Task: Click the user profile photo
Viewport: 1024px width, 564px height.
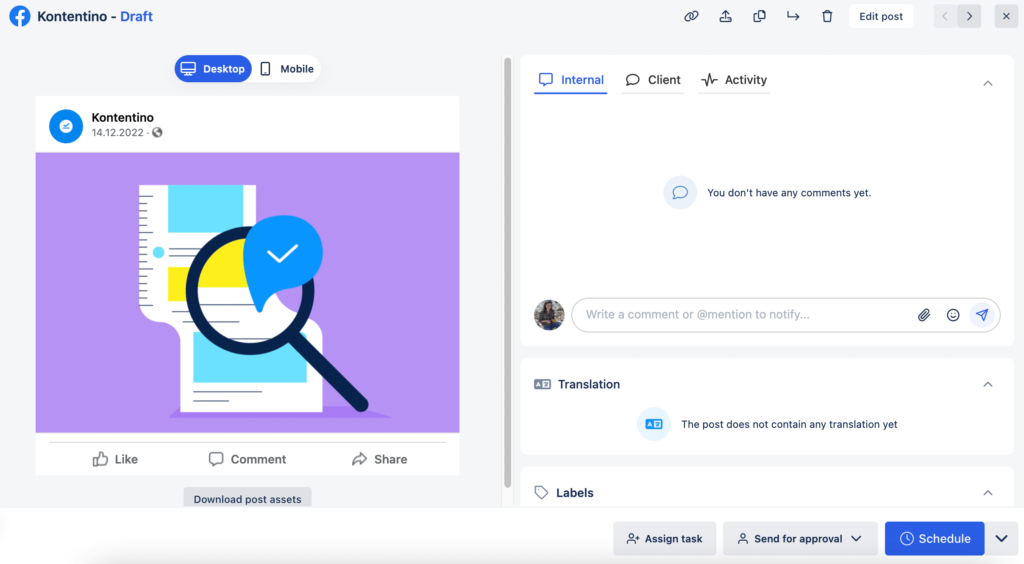Action: tap(549, 315)
